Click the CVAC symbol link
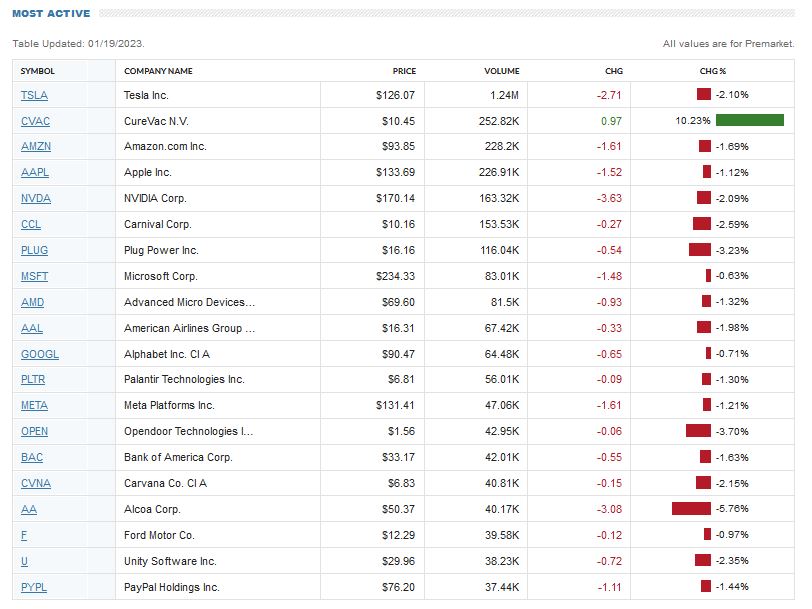This screenshot has height=609, width=812. (35, 121)
